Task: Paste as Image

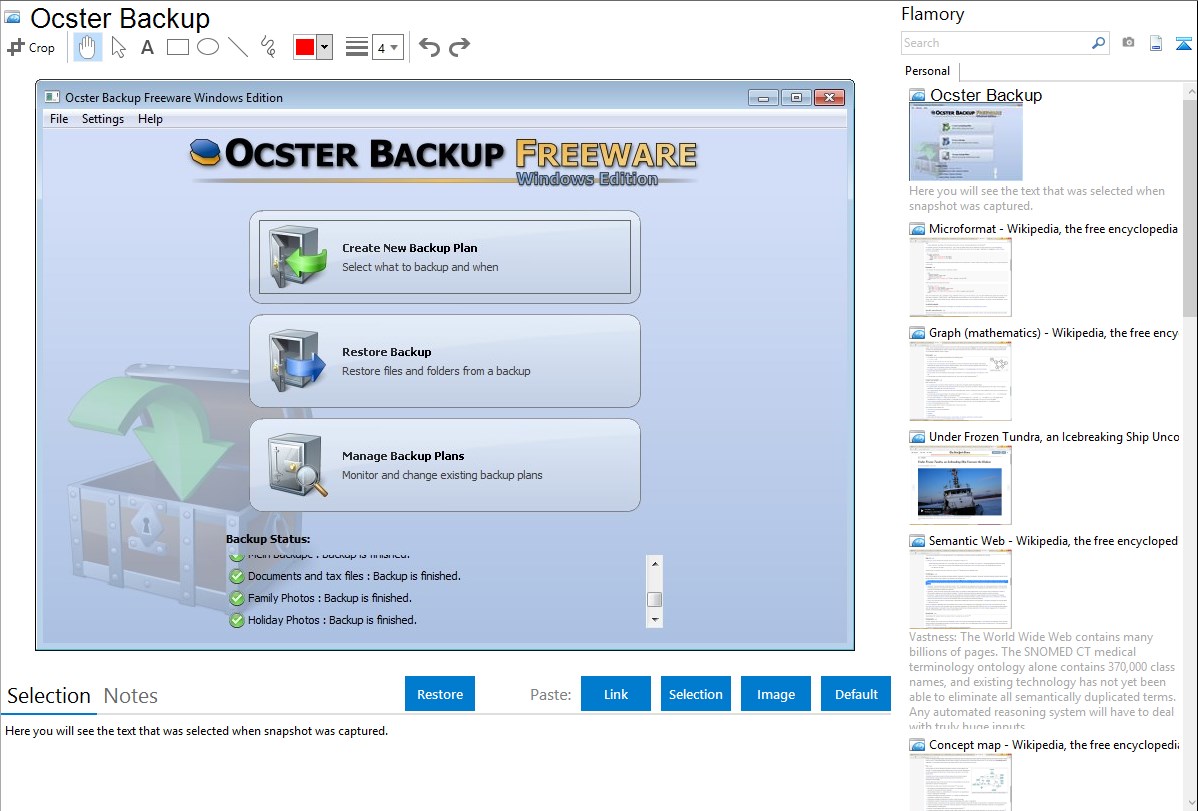Action: pyautogui.click(x=775, y=694)
